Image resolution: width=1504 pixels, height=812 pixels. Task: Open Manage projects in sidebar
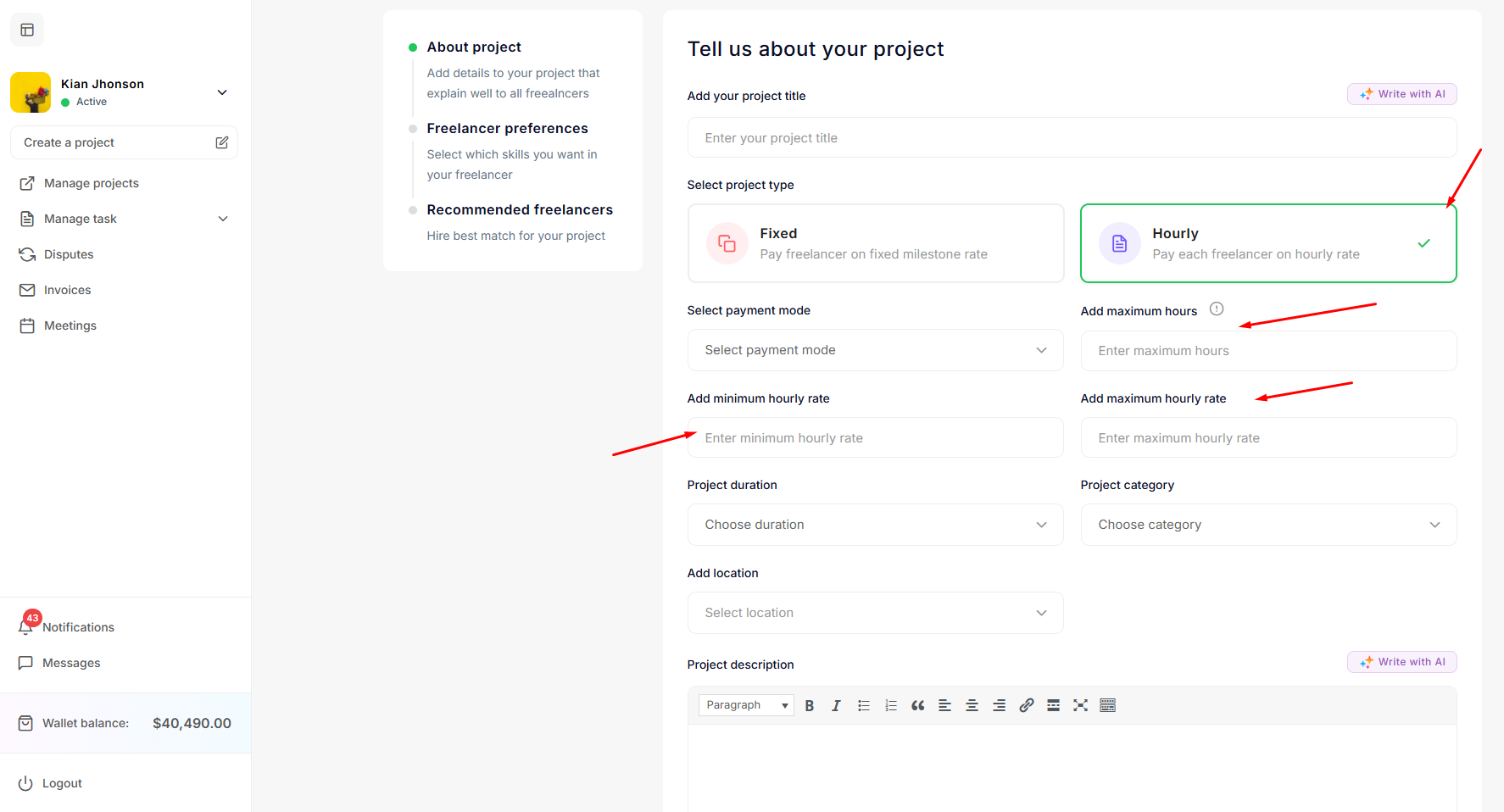pos(91,183)
